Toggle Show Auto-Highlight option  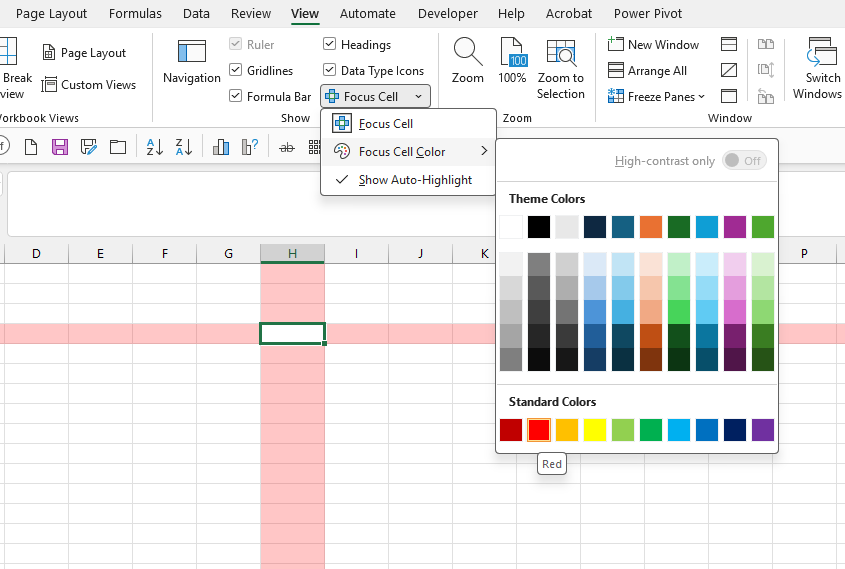click(408, 180)
